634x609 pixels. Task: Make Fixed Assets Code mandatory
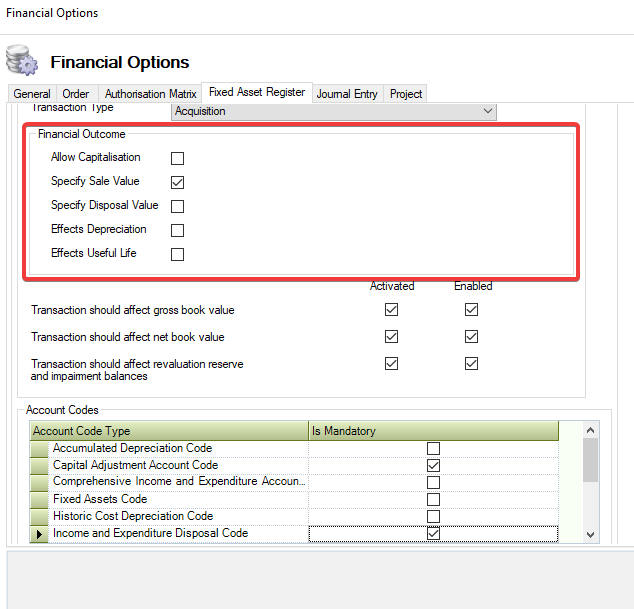(433, 499)
